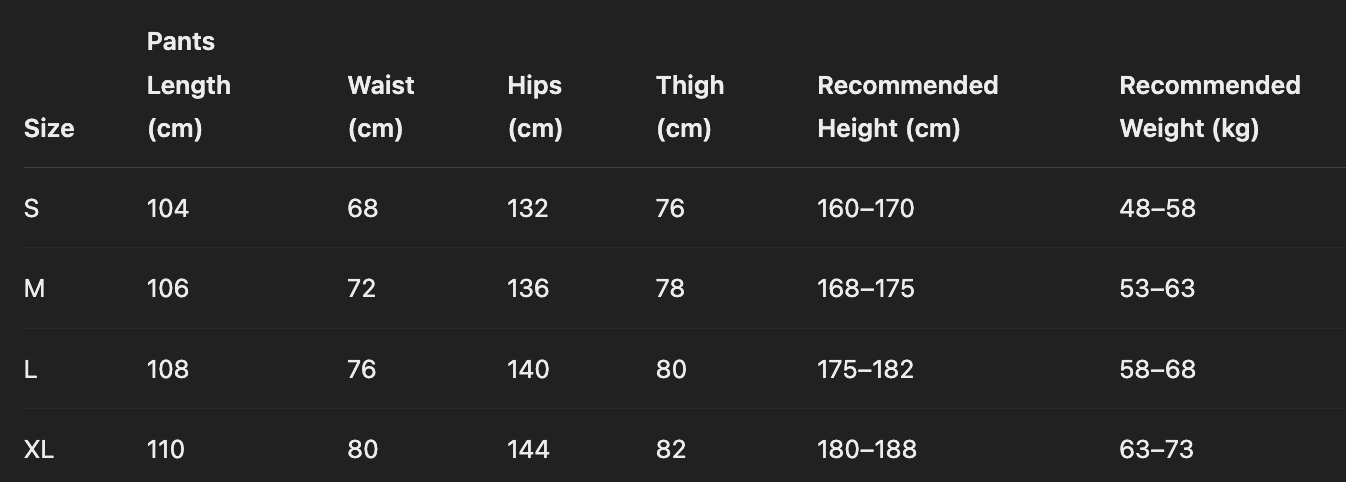
Task: Select the recommended weight 53–63 cell
Action: [x=1157, y=289]
